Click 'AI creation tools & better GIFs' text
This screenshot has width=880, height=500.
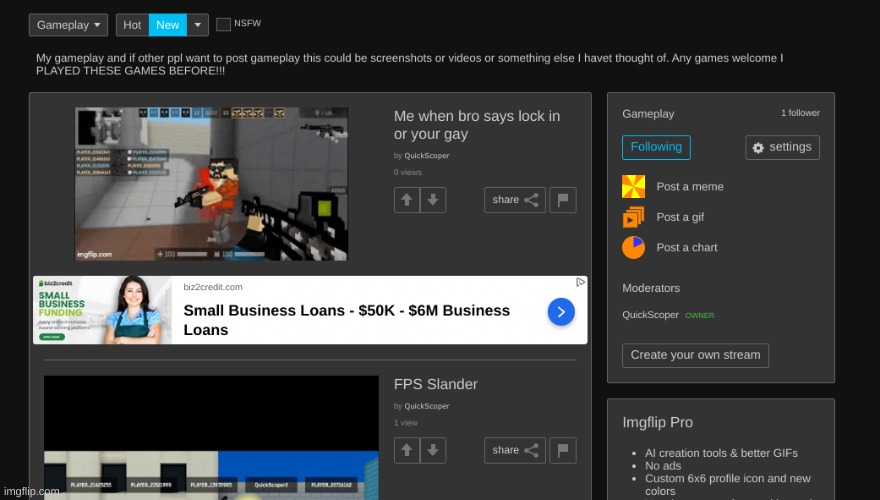[x=721, y=453]
